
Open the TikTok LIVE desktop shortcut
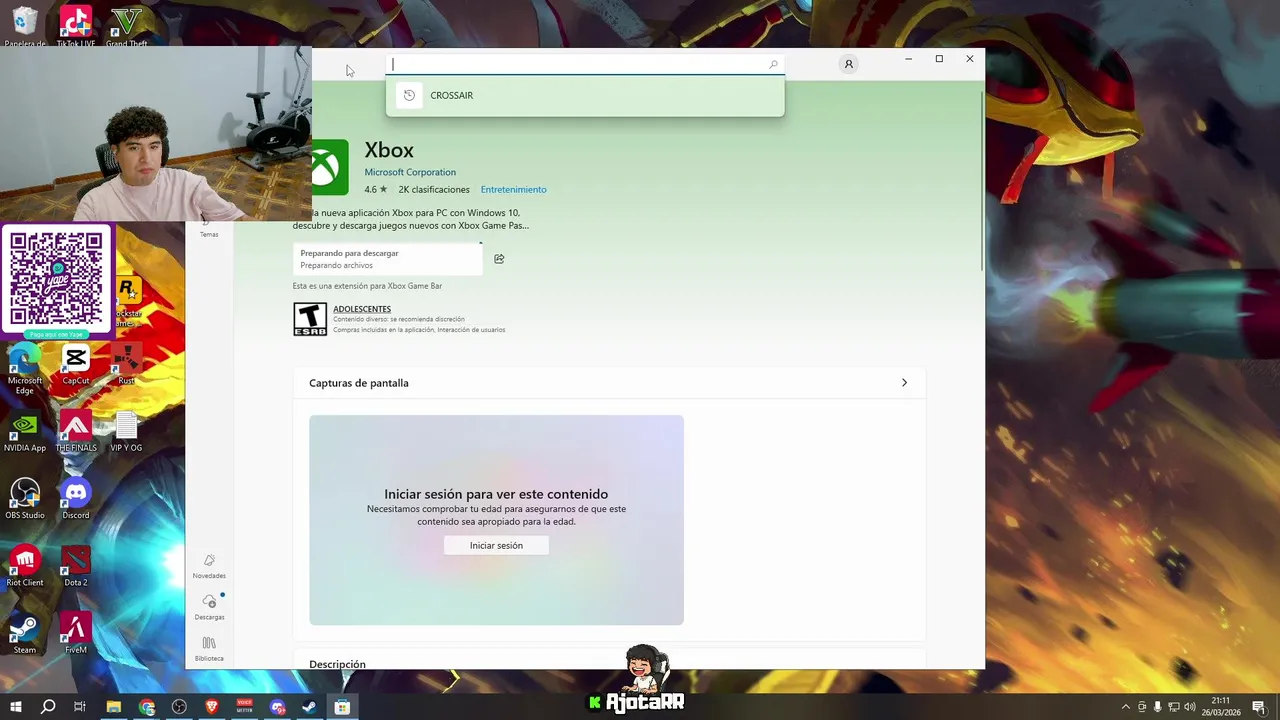pos(76,26)
